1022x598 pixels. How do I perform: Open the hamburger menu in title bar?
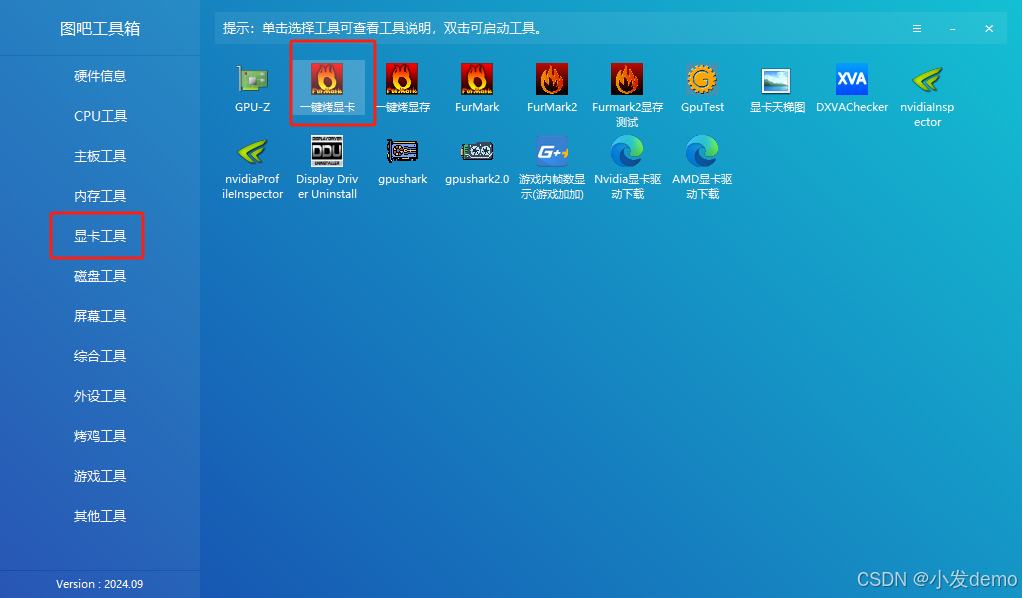tap(916, 29)
